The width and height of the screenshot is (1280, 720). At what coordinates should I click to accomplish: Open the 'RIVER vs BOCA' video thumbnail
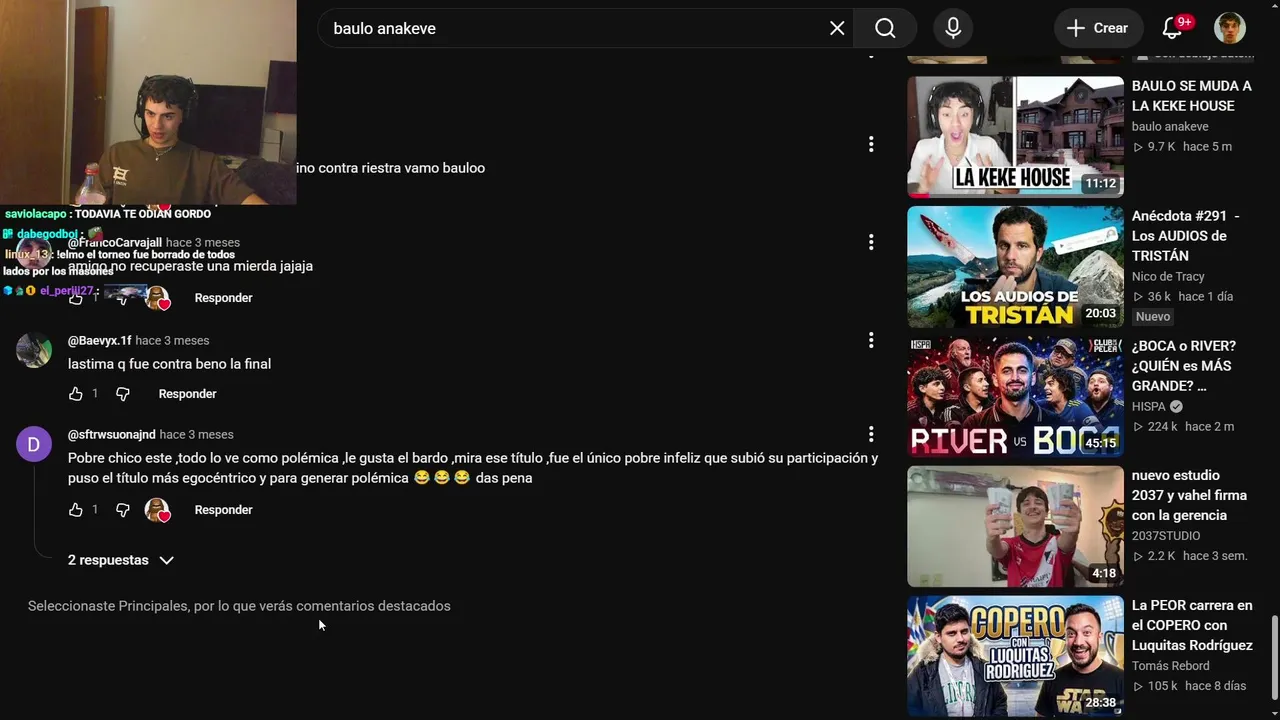(x=1015, y=397)
